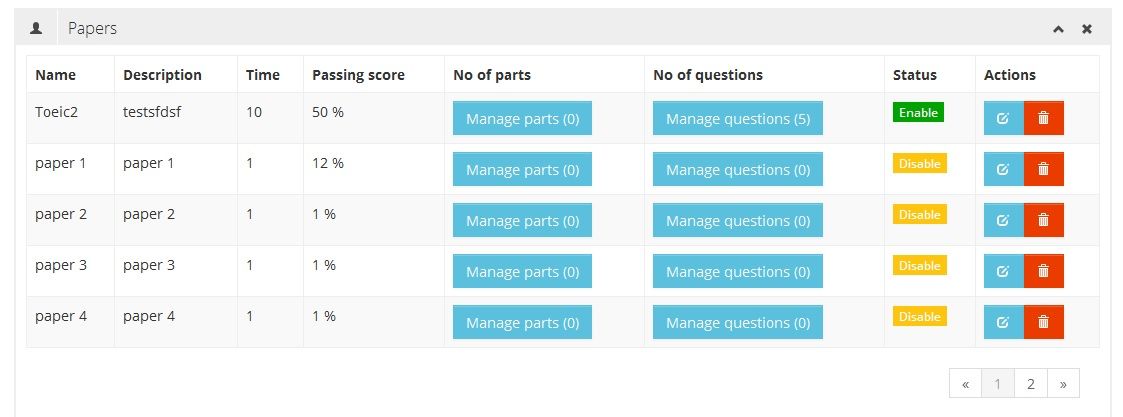Click Manage parts (0) for paper 2
1123x417 pixels.
click(522, 220)
